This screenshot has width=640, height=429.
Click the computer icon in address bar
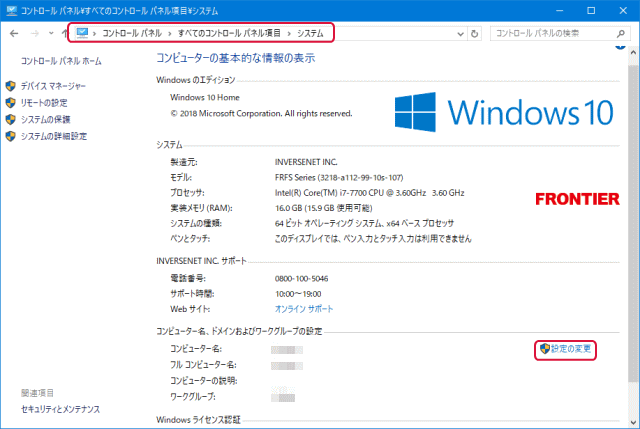pos(82,33)
